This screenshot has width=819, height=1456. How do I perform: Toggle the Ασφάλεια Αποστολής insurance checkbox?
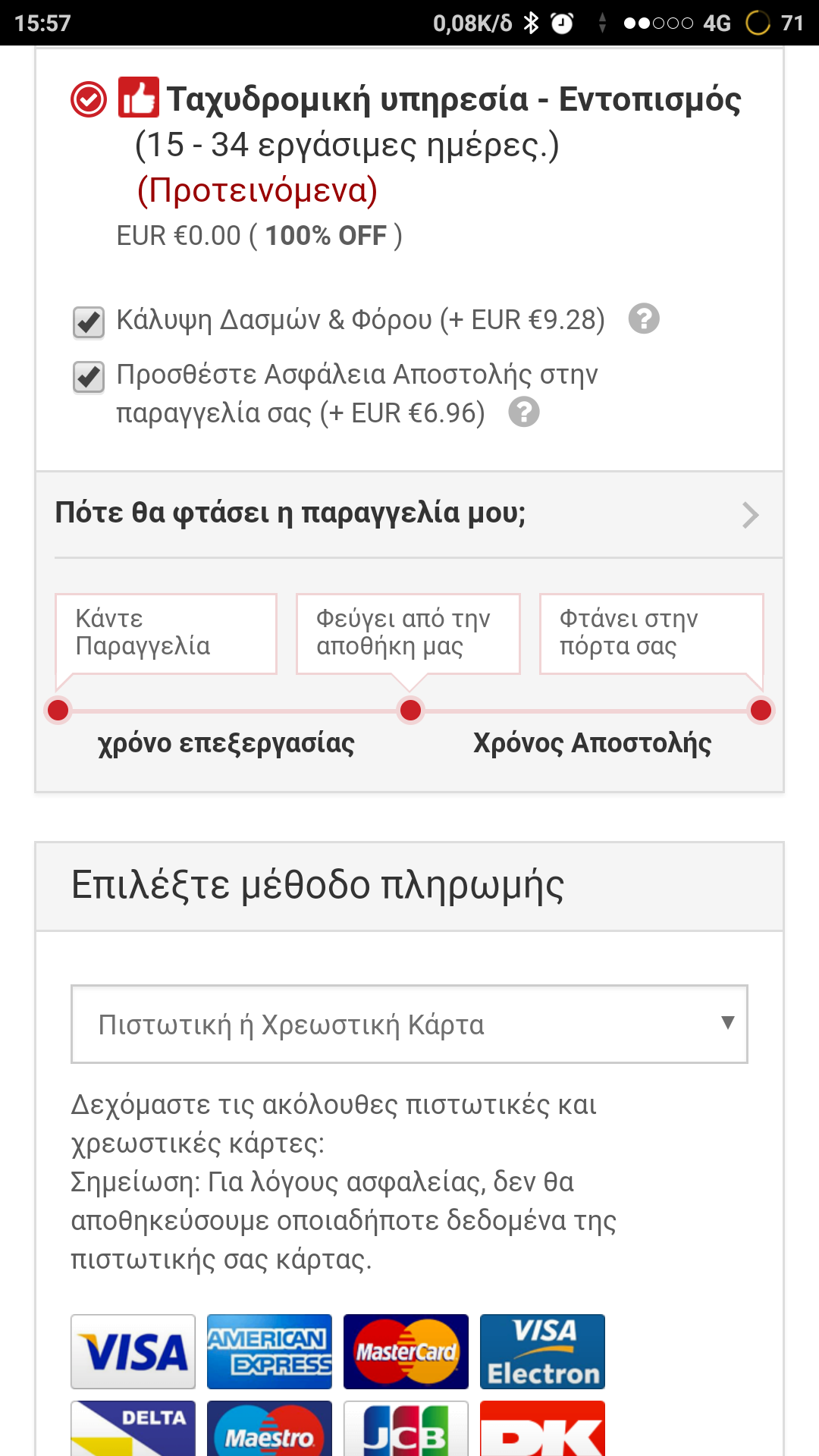tap(89, 377)
